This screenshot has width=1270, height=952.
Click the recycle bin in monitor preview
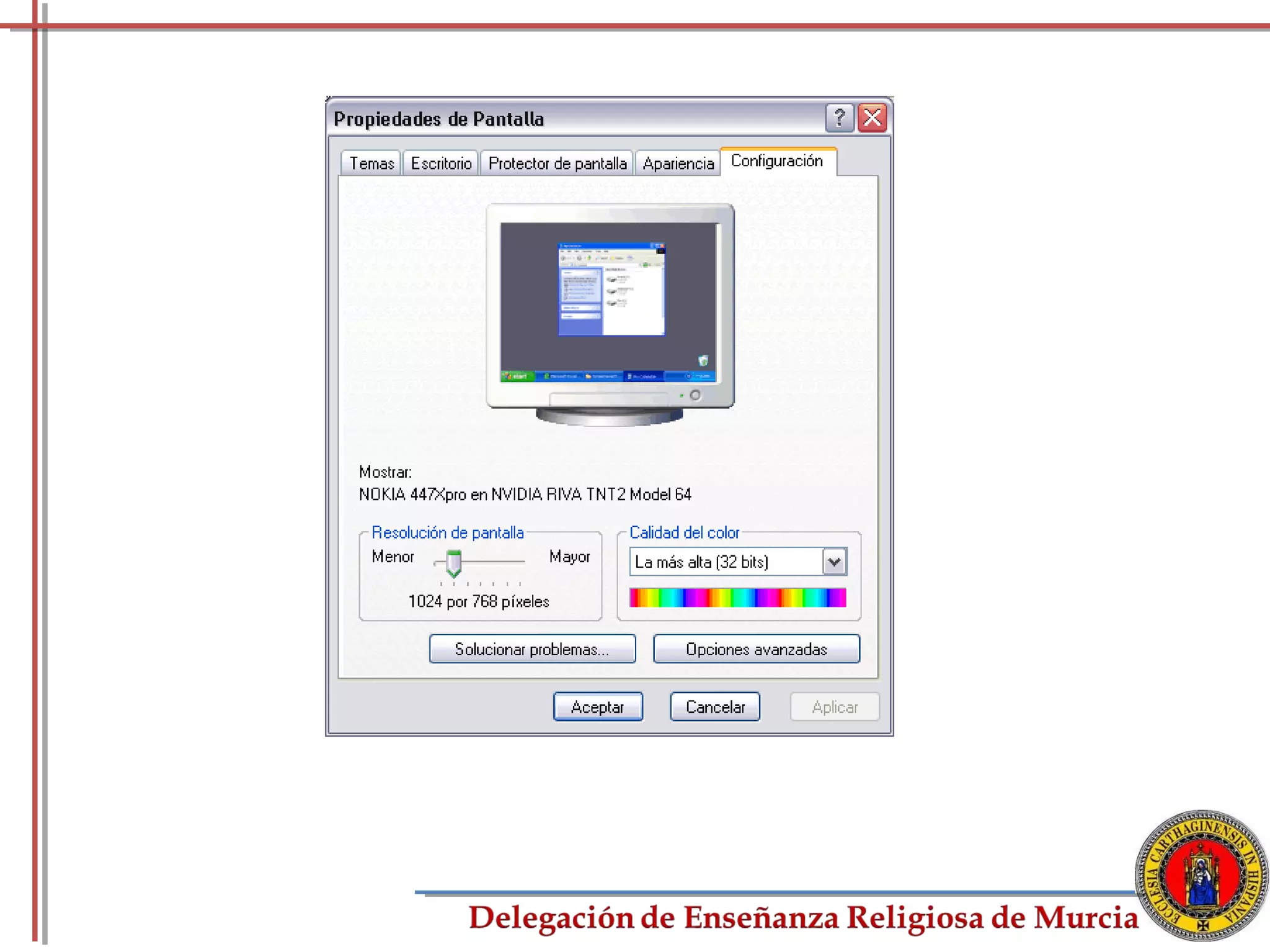(x=703, y=361)
